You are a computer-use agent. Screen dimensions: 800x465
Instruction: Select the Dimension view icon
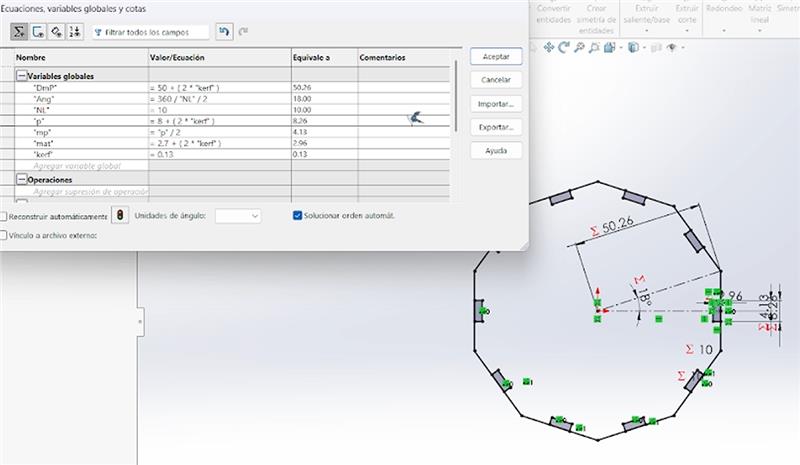[x=56, y=32]
